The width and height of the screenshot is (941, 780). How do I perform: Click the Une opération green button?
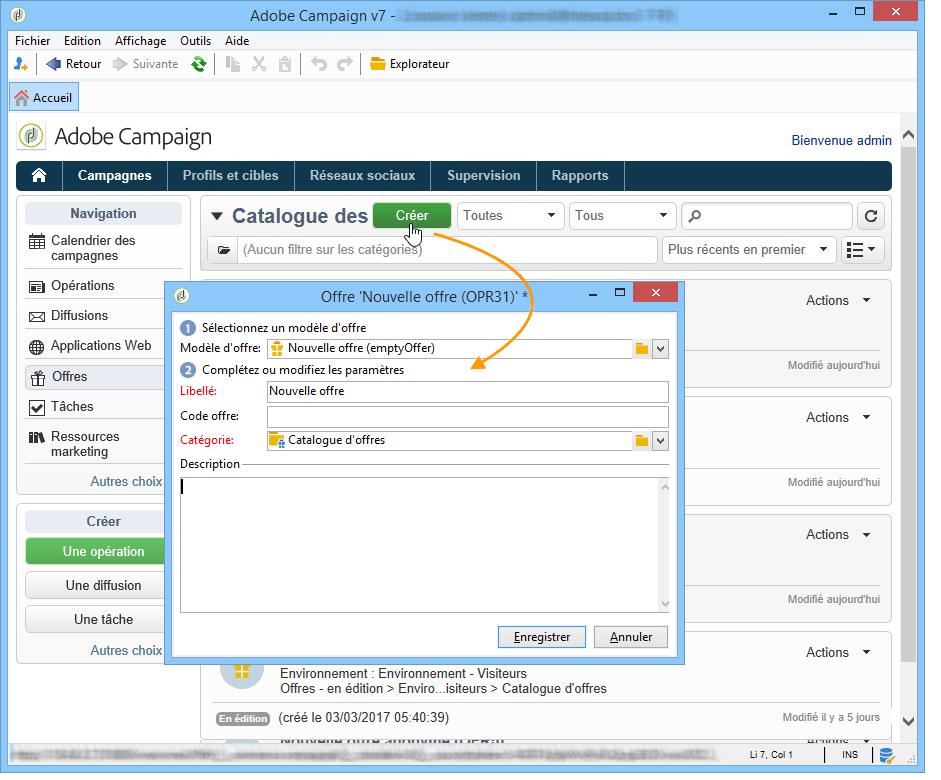tap(95, 552)
